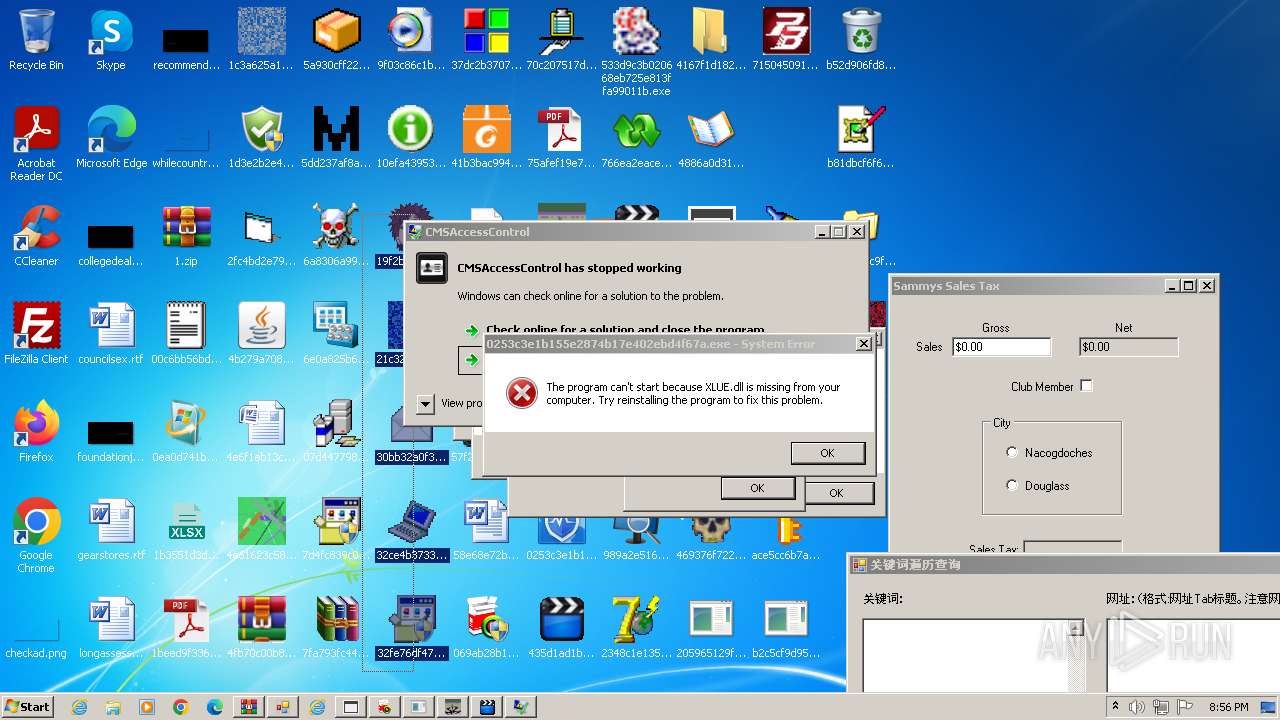Toggle the Club Member checkbox
The image size is (1280, 720).
1086,386
